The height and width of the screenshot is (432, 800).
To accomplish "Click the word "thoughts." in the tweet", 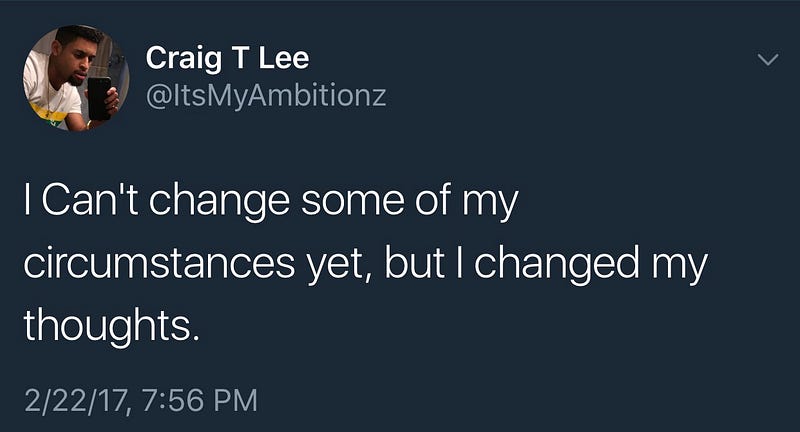I will (x=111, y=326).
